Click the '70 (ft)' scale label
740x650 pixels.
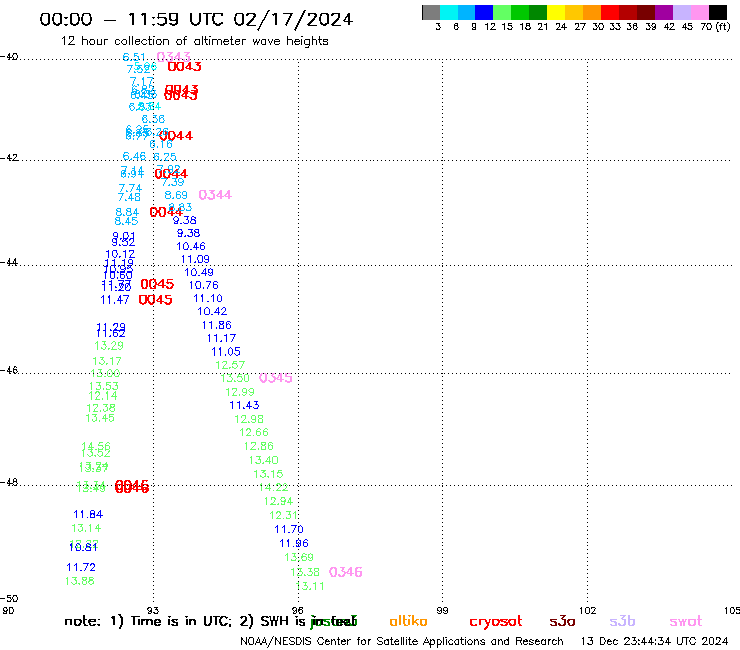click(715, 27)
